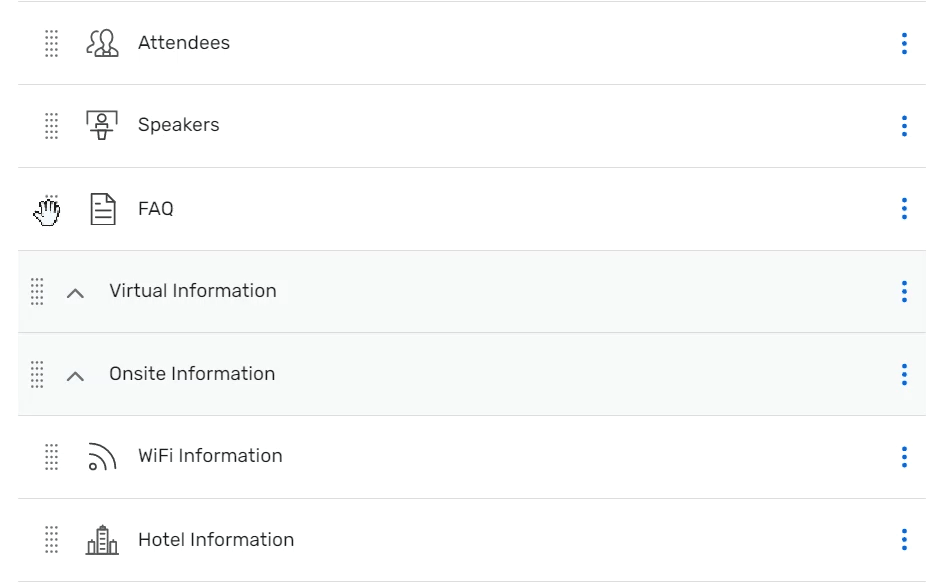Open the FAQ three-dot menu
The height and width of the screenshot is (584, 926).
pos(903,209)
